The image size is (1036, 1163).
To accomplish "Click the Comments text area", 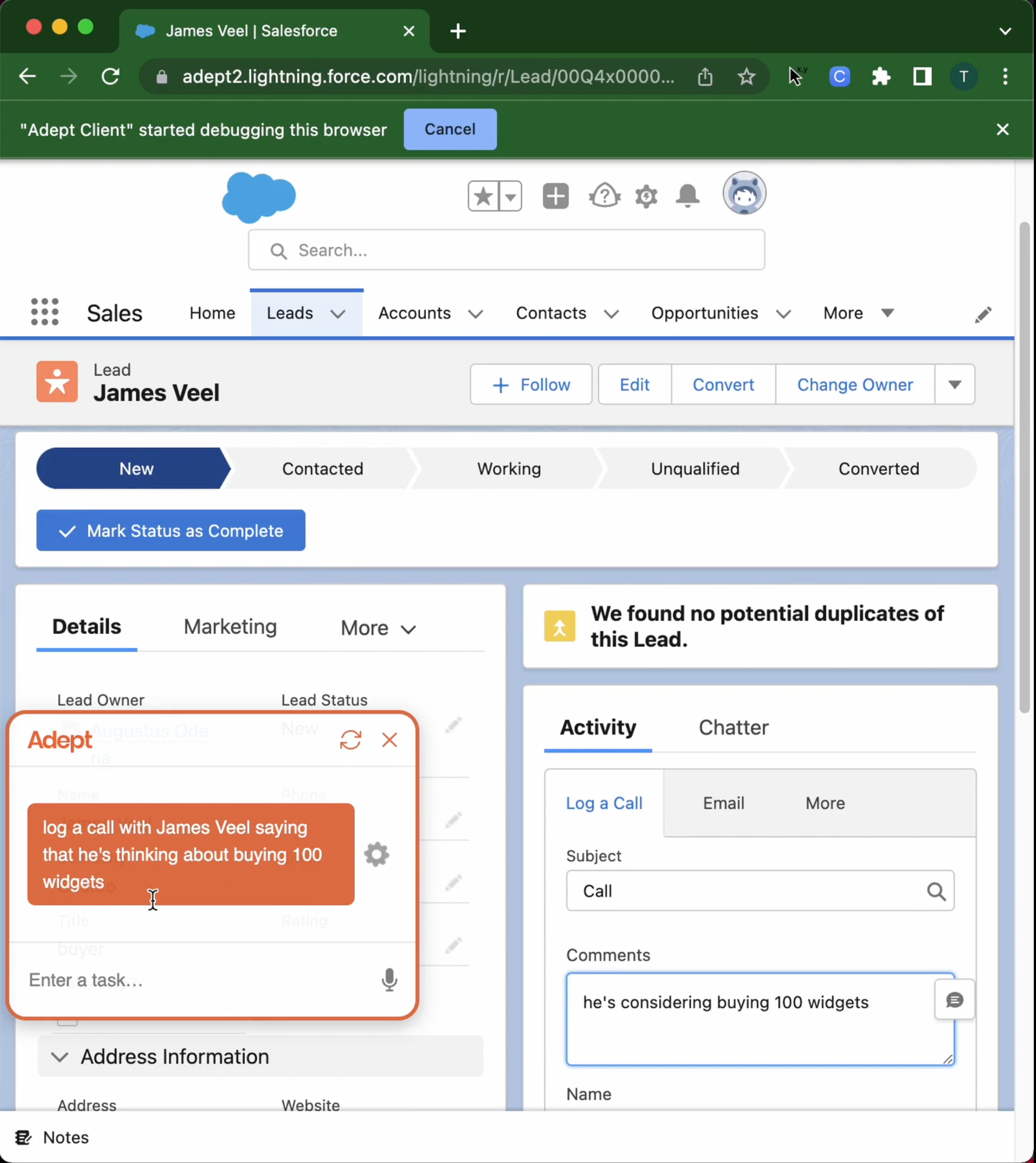I will (x=760, y=1019).
